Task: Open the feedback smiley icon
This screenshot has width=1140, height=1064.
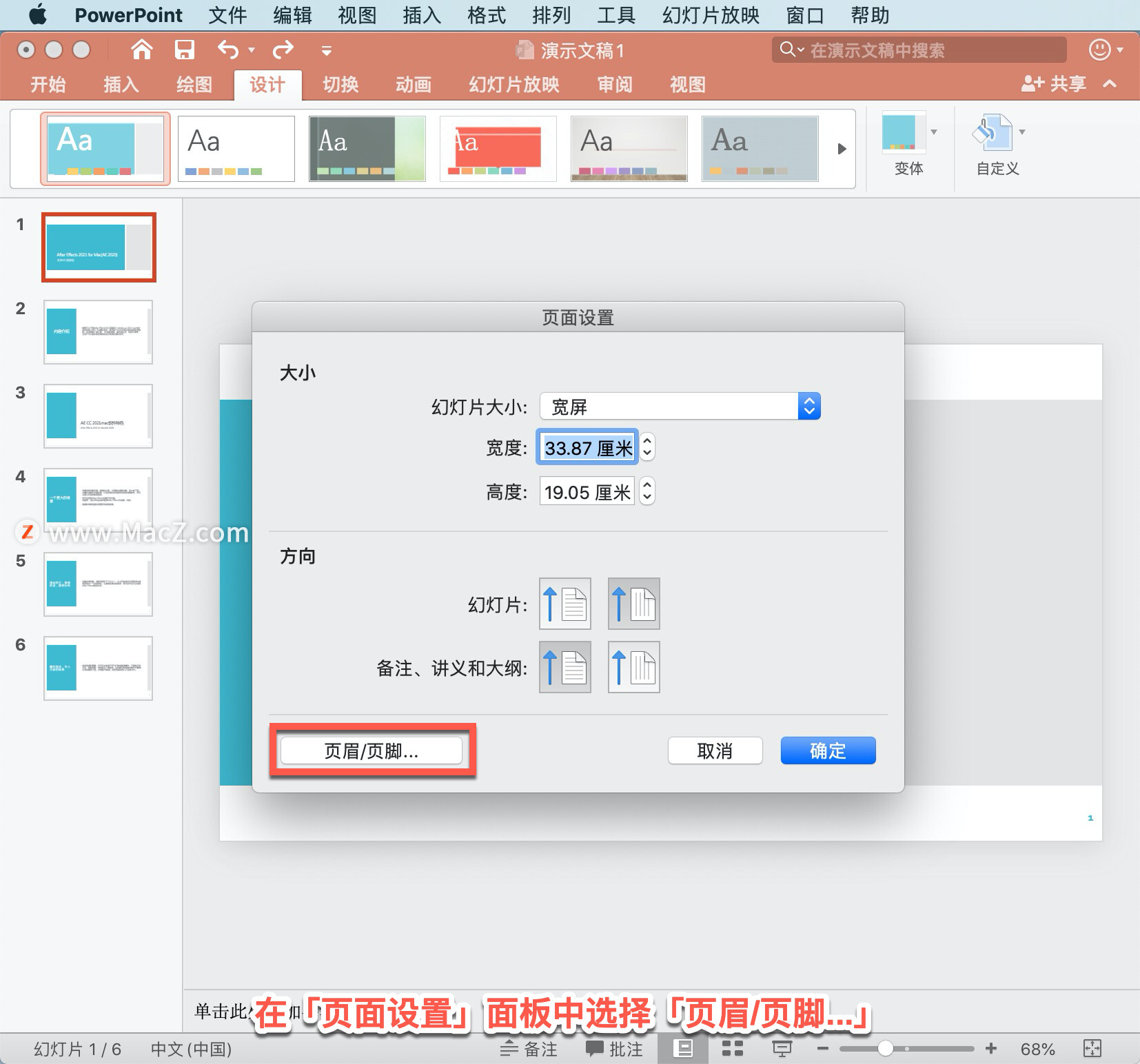Action: click(x=1099, y=50)
